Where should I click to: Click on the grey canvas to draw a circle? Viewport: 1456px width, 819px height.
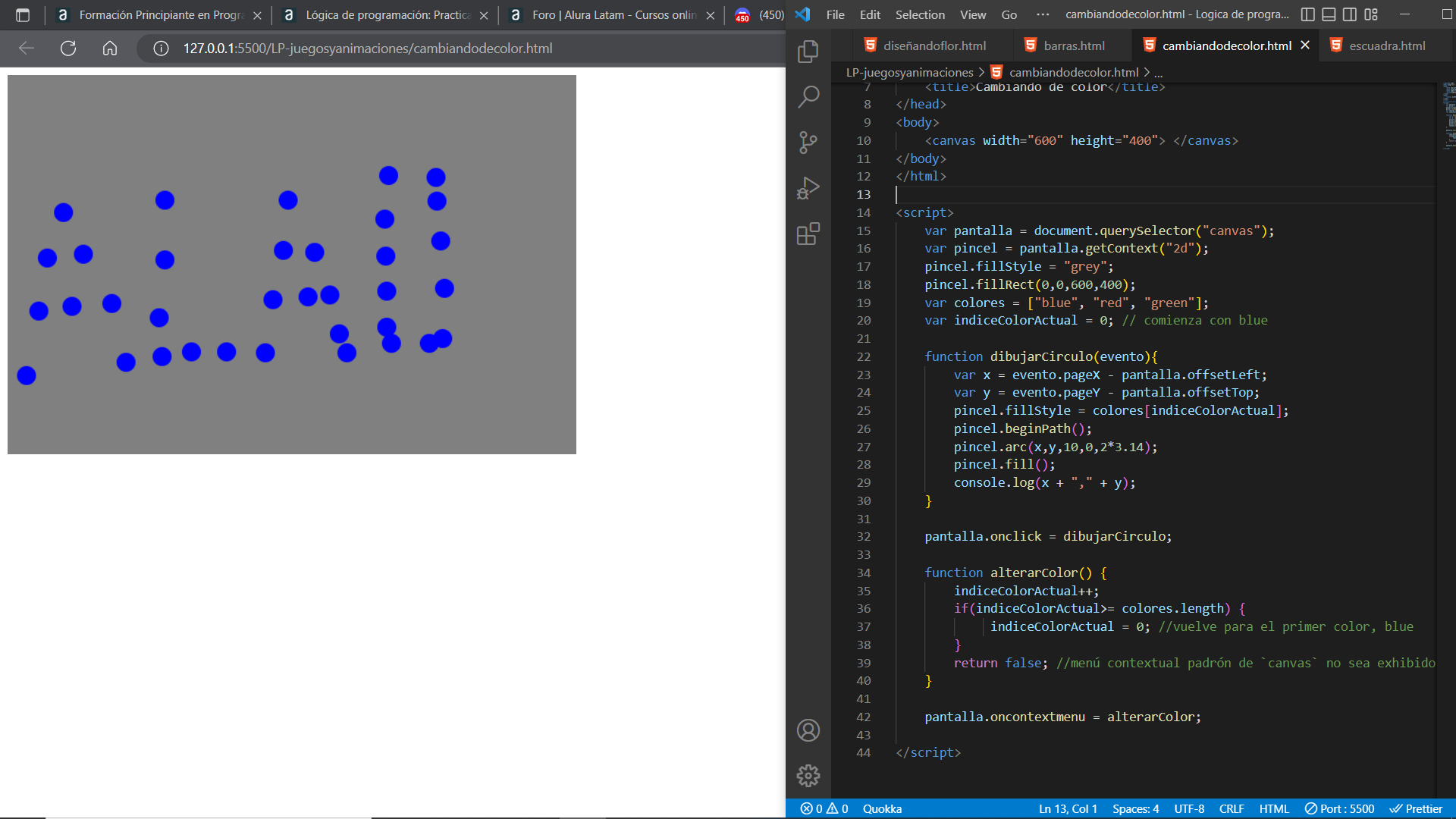pyautogui.click(x=292, y=265)
